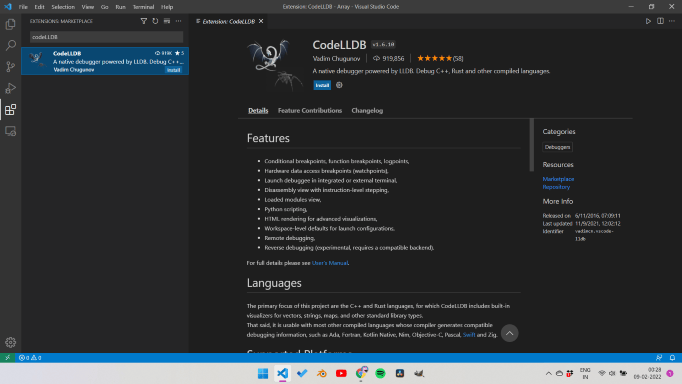Show errors and warnings in status bar
Screen dimensions: 682x384
[x=30, y=357]
